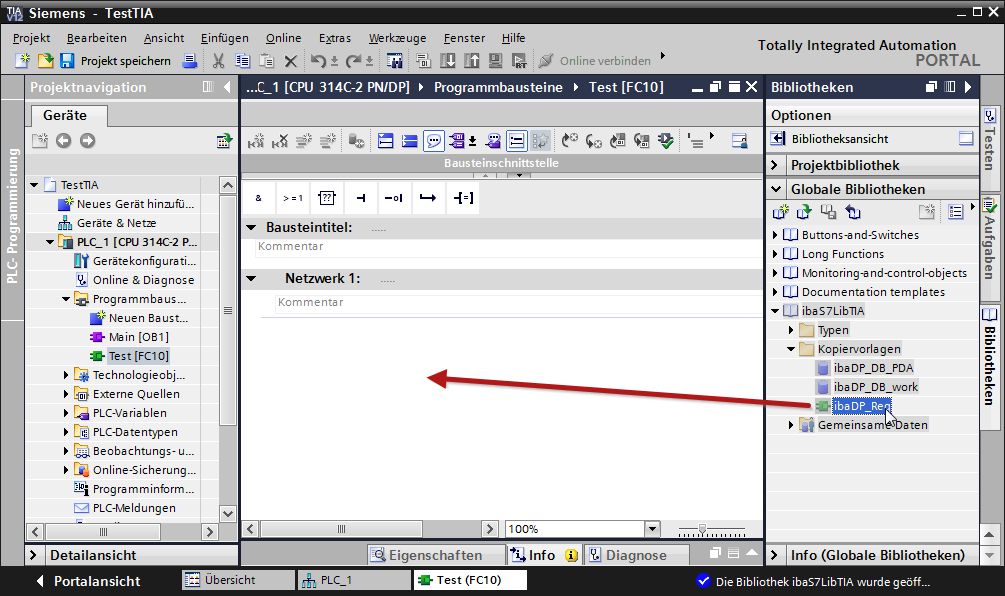Collapse the TestTIA project tree node
Image resolution: width=1005 pixels, height=596 pixels.
pyautogui.click(x=35, y=185)
